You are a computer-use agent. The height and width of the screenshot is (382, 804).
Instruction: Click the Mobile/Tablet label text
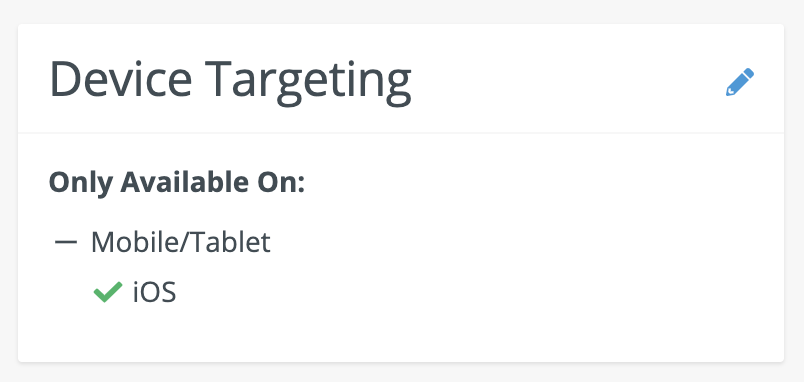click(180, 242)
